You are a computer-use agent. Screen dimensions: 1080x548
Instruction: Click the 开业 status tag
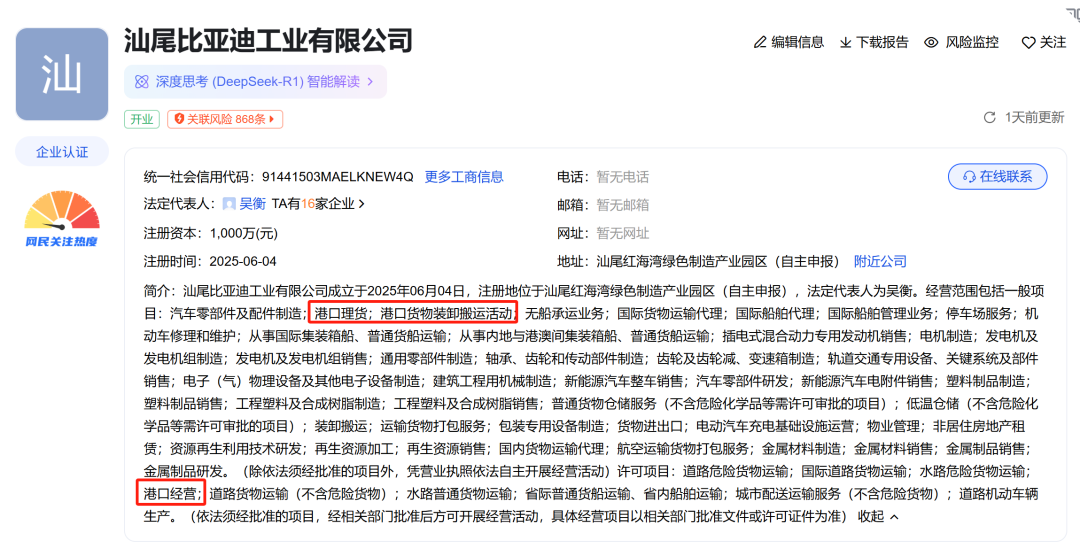[142, 119]
